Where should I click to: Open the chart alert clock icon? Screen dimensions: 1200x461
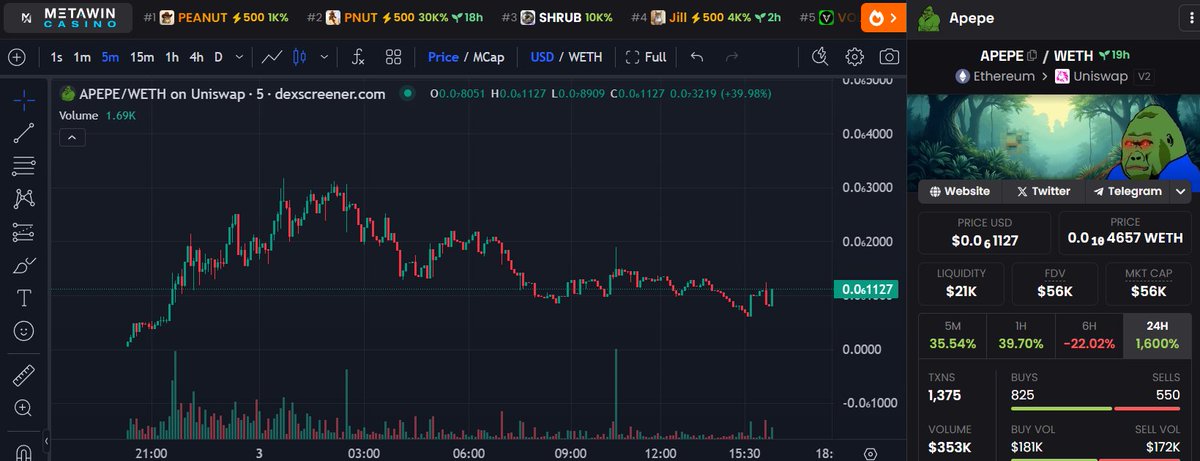point(821,57)
